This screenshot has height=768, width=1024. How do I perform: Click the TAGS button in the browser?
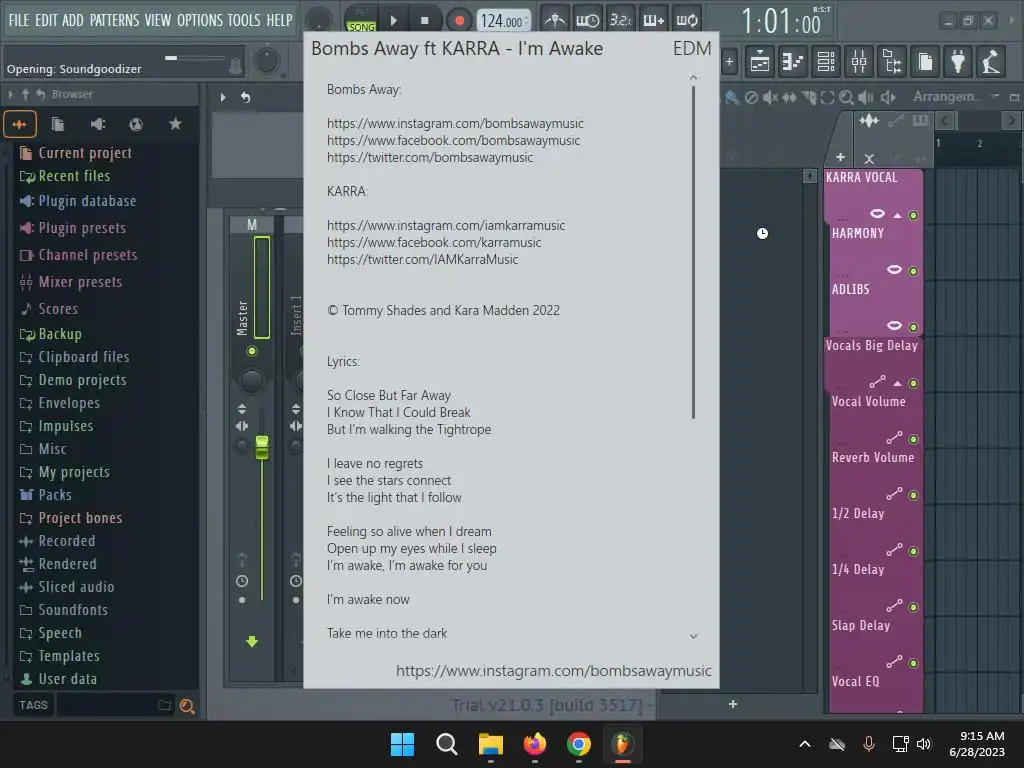33,705
